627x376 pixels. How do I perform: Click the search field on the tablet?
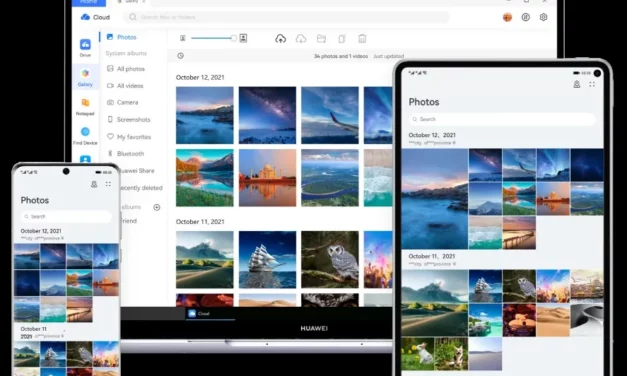[x=502, y=119]
